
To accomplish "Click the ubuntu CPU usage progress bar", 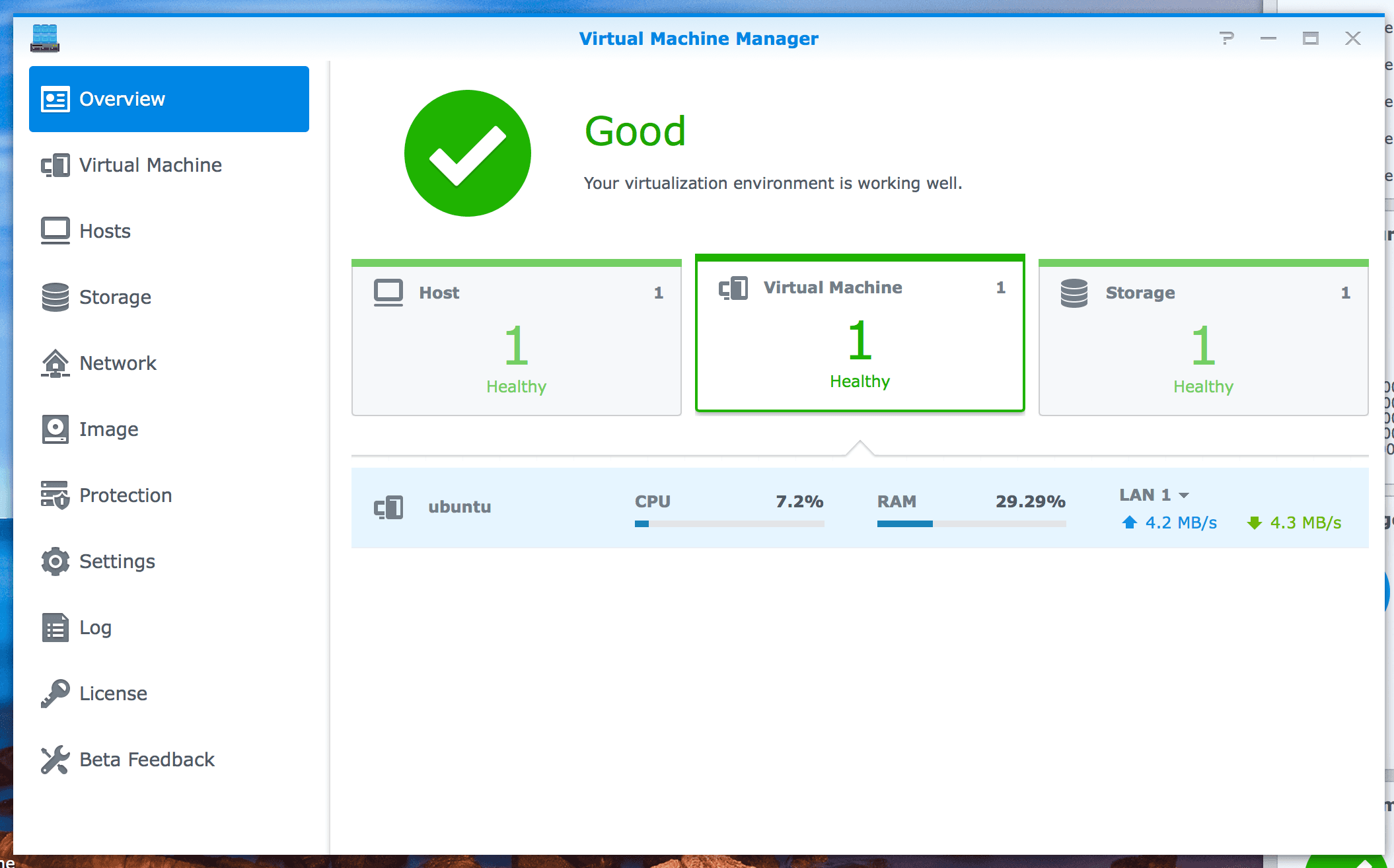I will (729, 523).
